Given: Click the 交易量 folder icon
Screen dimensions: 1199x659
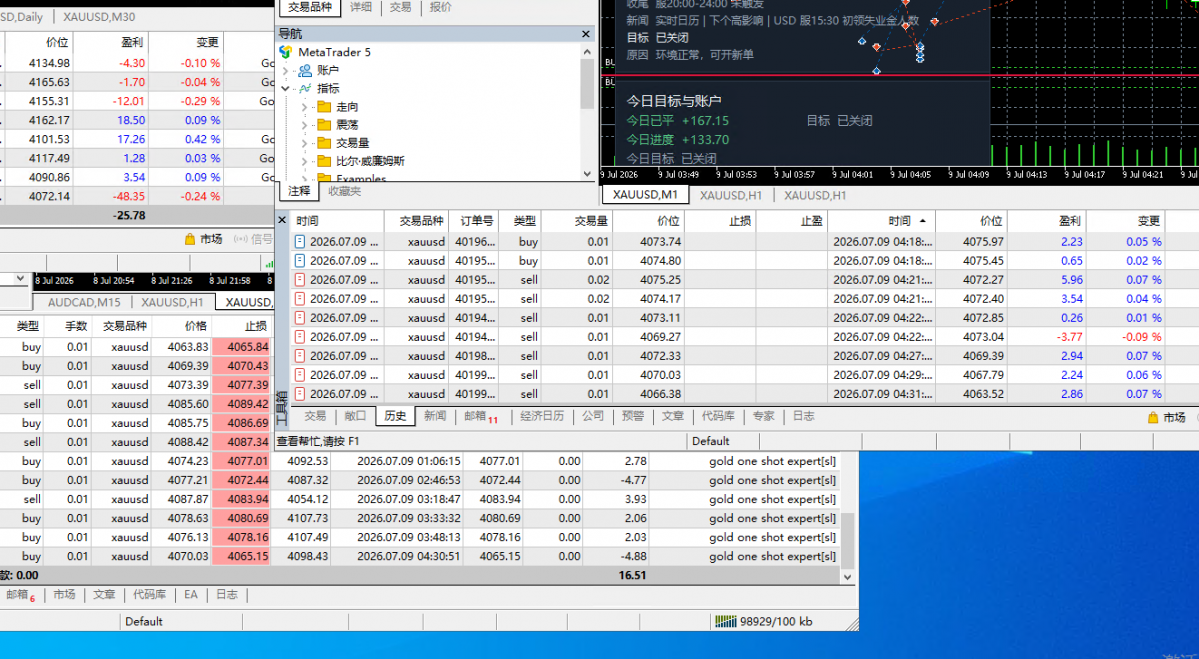Looking at the screenshot, I should tap(324, 143).
